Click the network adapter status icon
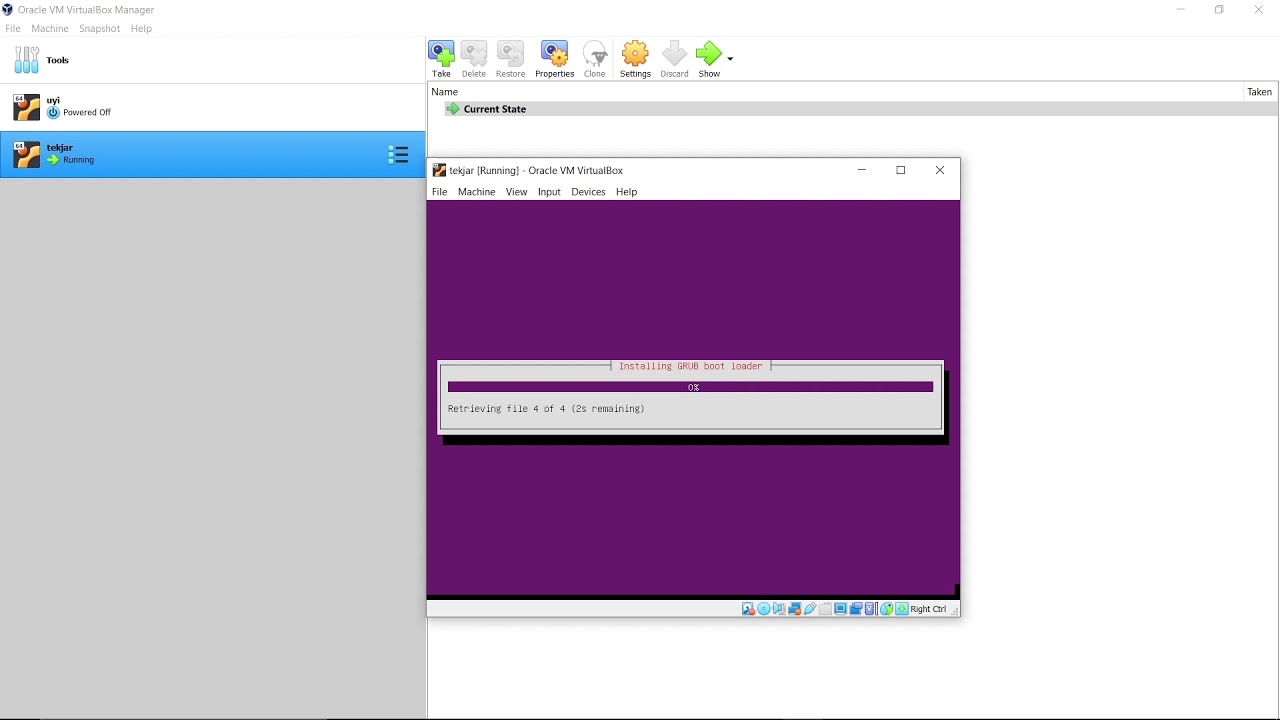Image resolution: width=1280 pixels, height=720 pixels. point(795,609)
